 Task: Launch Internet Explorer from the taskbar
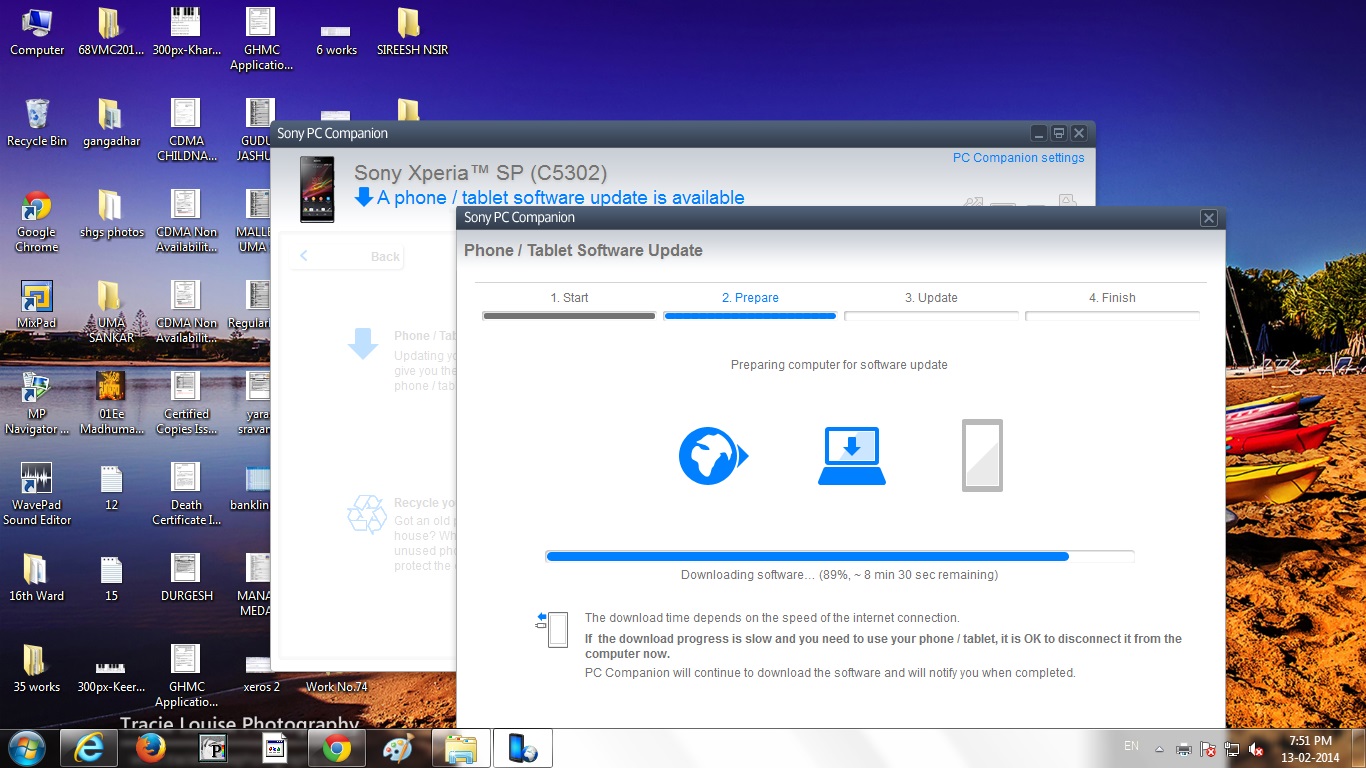coord(87,748)
